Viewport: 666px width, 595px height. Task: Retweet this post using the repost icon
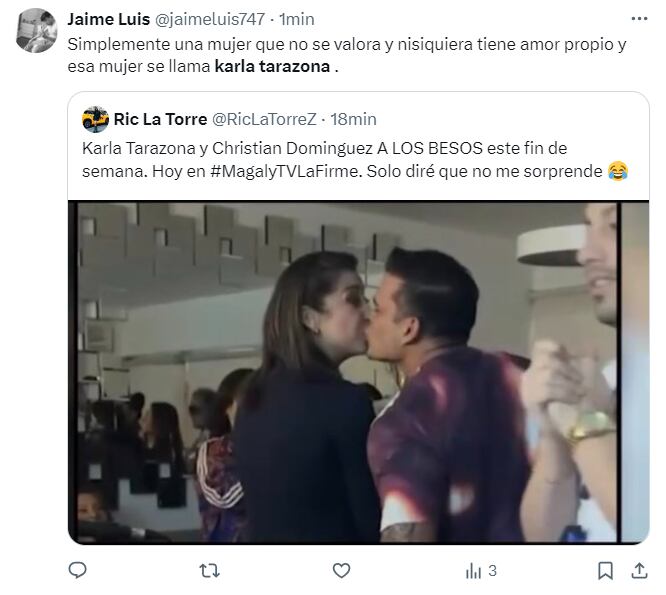click(x=209, y=570)
